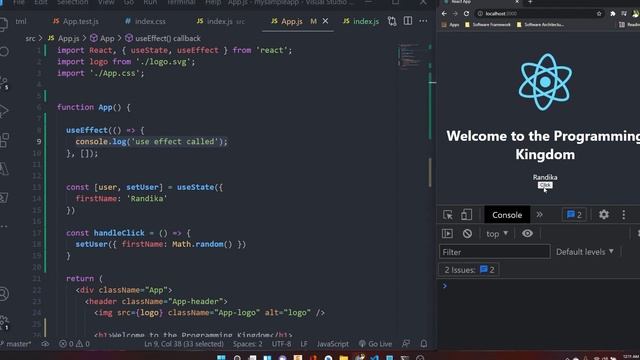Open the editor More Actions ellipsis
Screen dimensions: 640x360
(423, 20)
